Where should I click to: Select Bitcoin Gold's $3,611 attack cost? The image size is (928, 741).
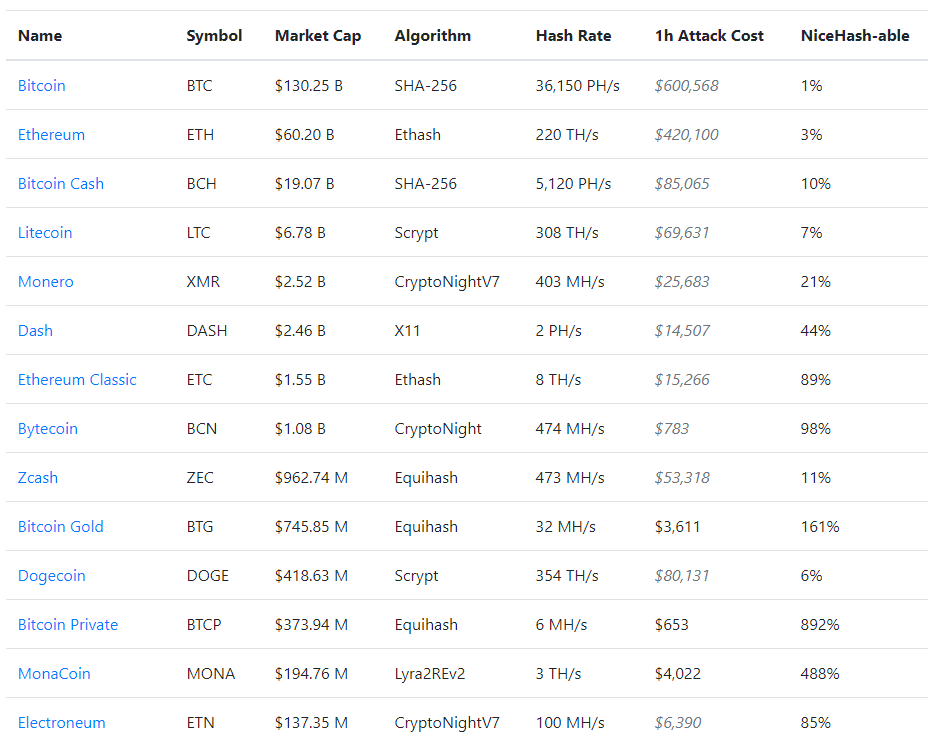[x=677, y=527]
